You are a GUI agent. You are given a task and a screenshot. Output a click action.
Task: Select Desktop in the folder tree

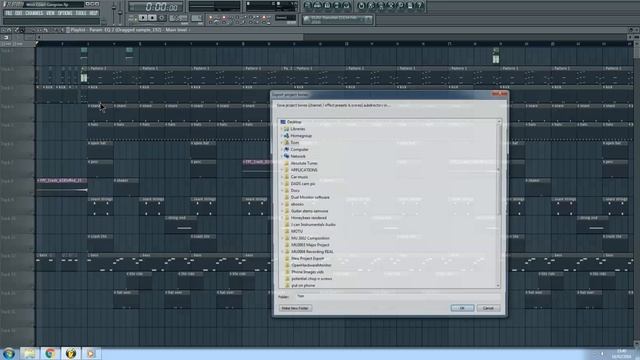pyautogui.click(x=294, y=122)
